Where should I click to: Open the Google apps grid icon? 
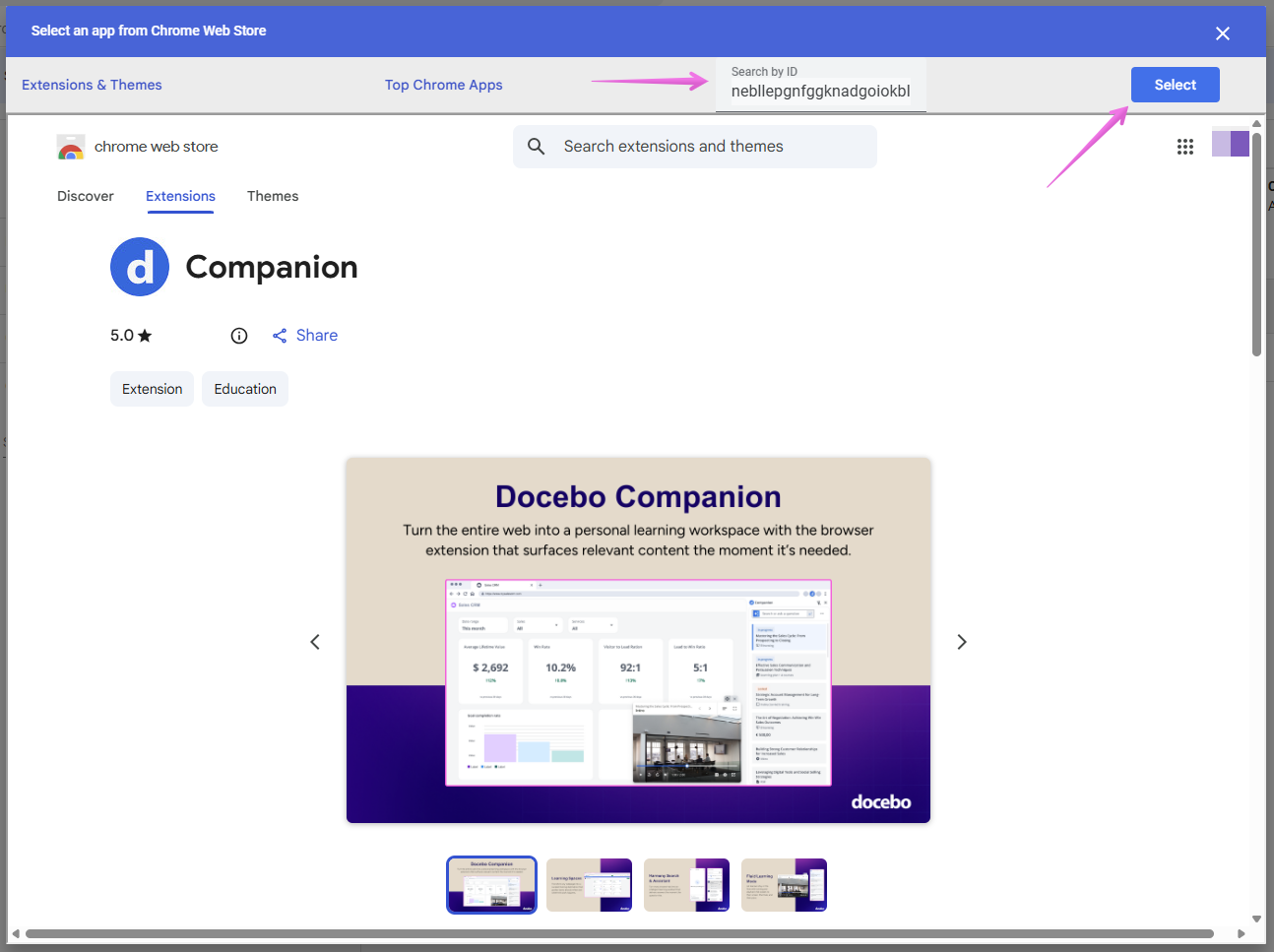click(1184, 147)
